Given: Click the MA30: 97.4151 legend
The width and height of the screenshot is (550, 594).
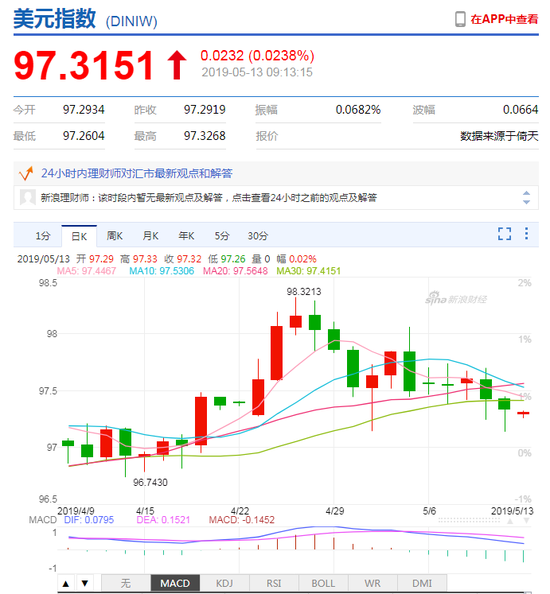Looking at the screenshot, I should point(308,271).
